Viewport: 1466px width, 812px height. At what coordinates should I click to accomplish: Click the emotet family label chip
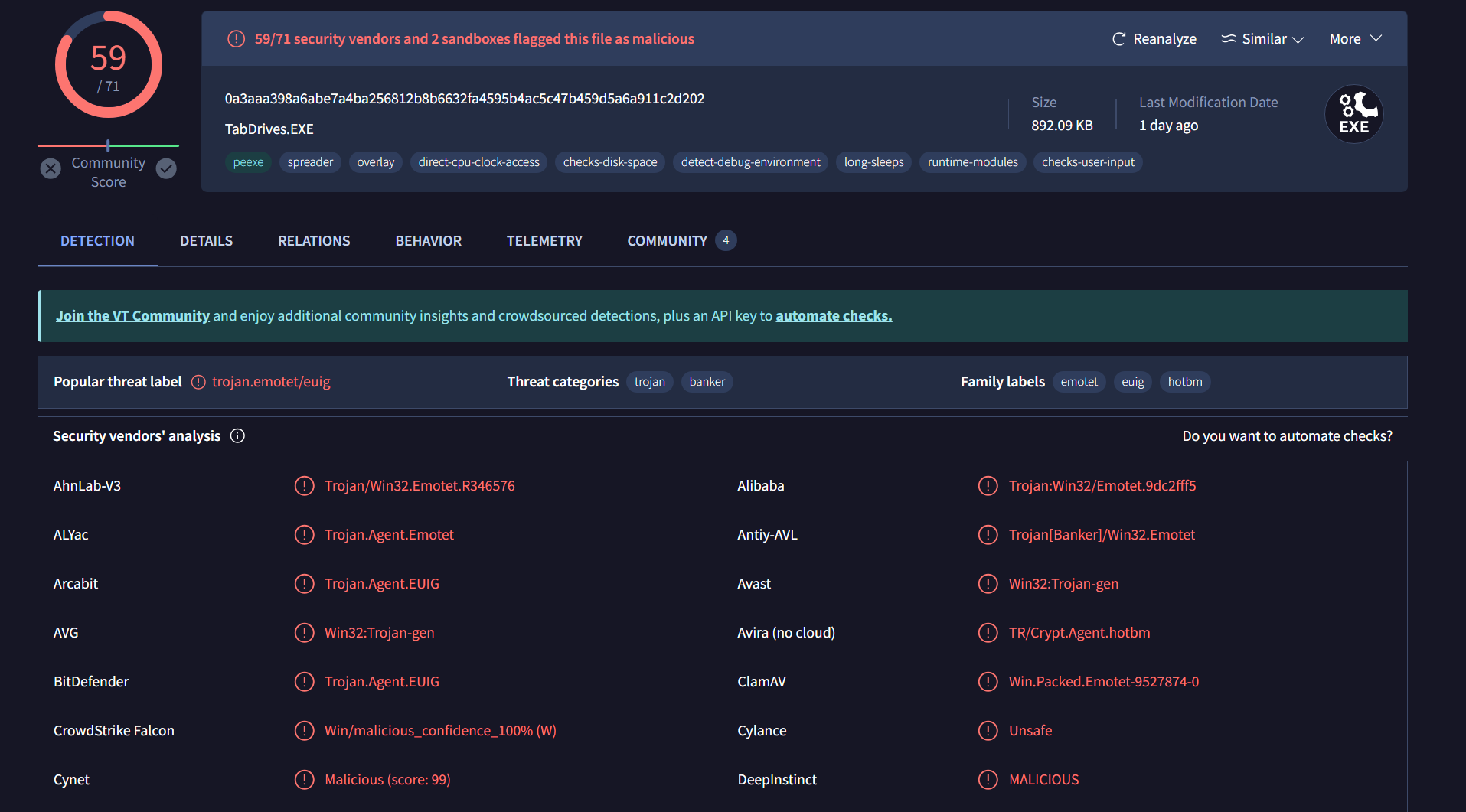pos(1079,382)
